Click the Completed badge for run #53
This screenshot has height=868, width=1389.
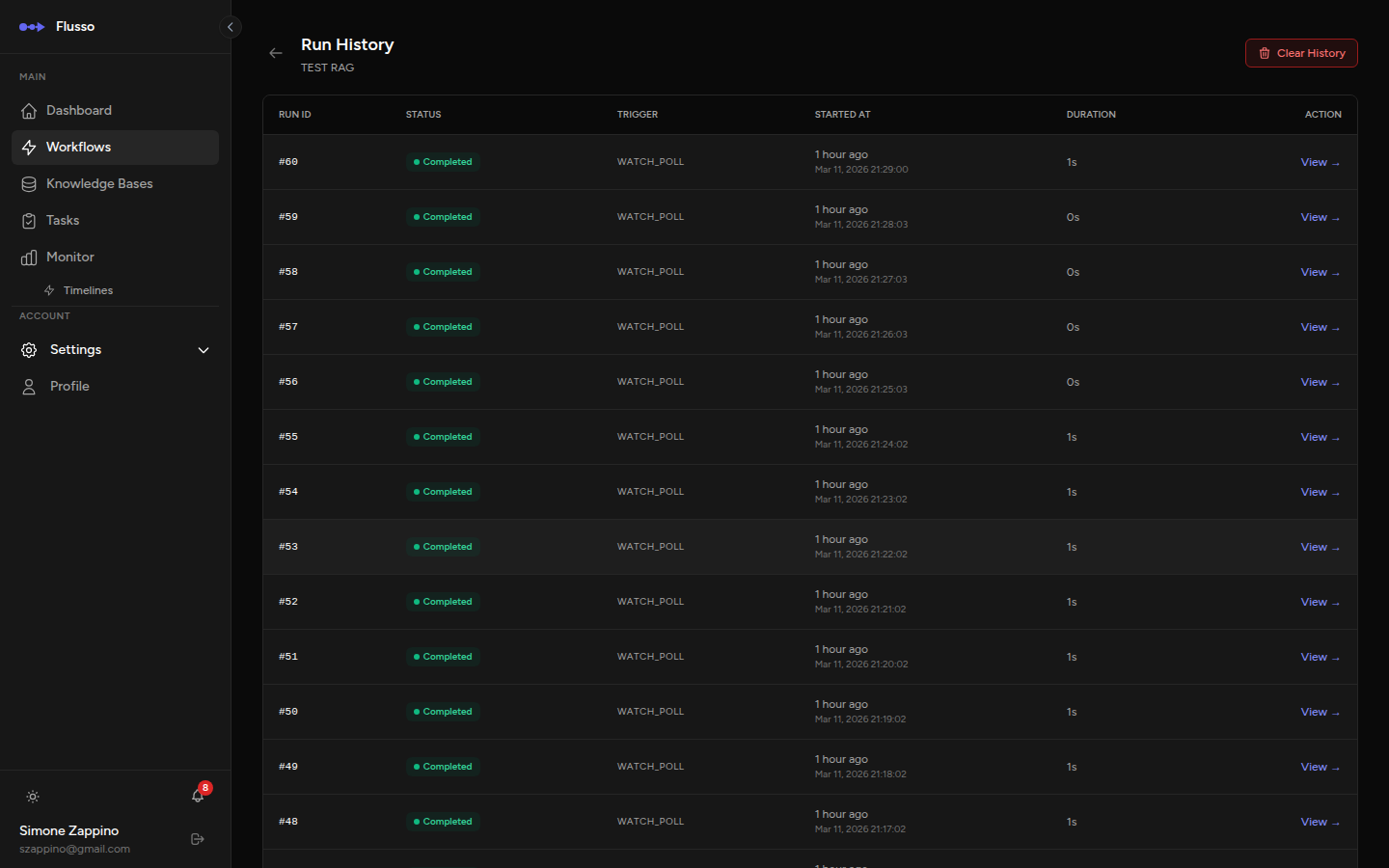pos(443,547)
